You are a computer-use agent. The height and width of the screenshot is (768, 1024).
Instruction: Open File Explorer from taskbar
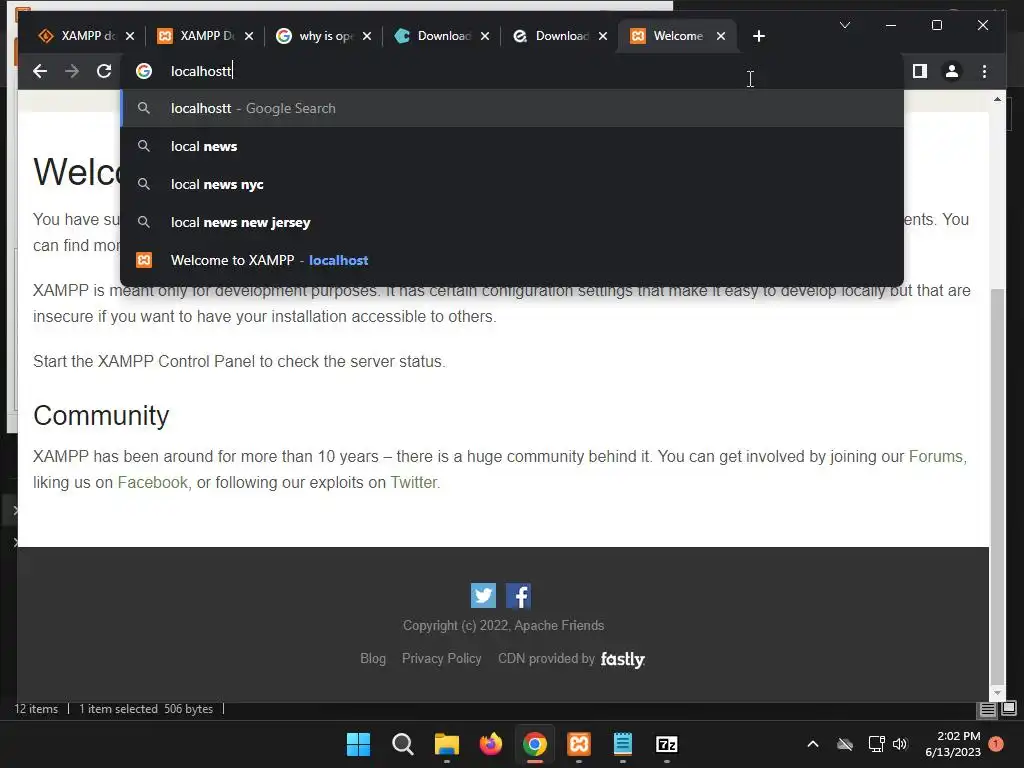[x=447, y=744]
